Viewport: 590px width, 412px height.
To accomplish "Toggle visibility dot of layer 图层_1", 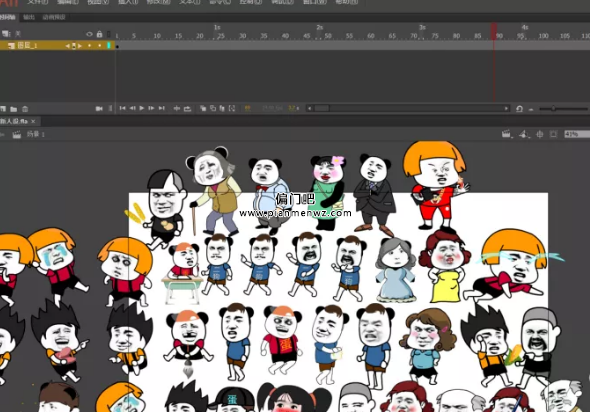I will [x=90, y=46].
